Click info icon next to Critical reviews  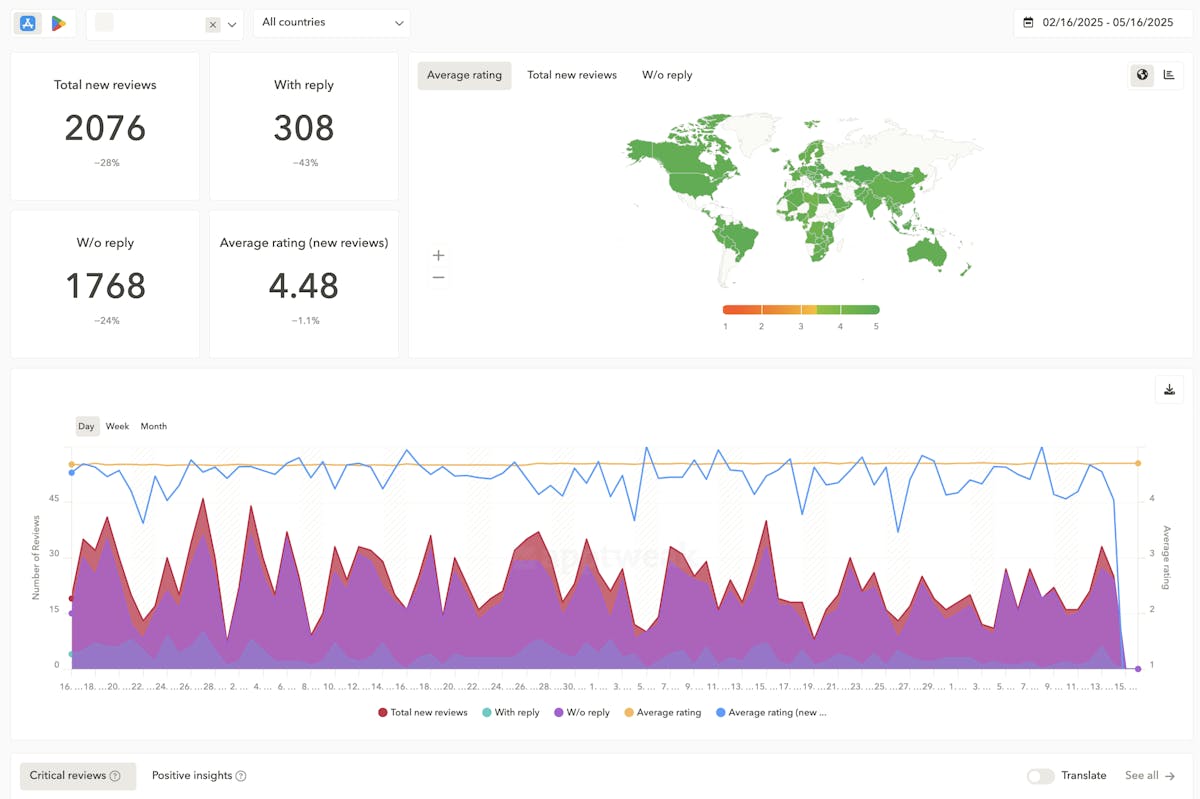click(x=115, y=776)
